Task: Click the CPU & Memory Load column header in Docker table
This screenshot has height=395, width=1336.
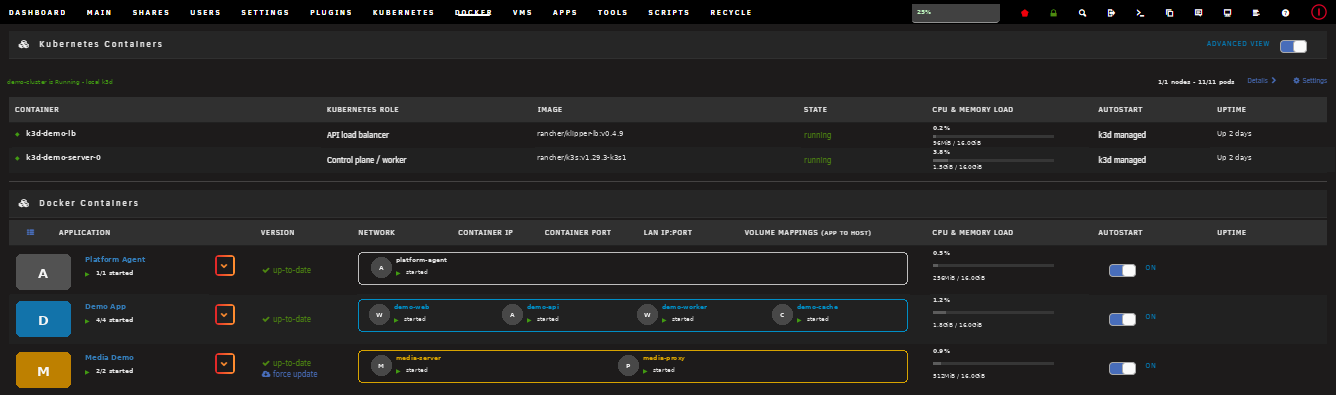Action: pyautogui.click(x=972, y=232)
